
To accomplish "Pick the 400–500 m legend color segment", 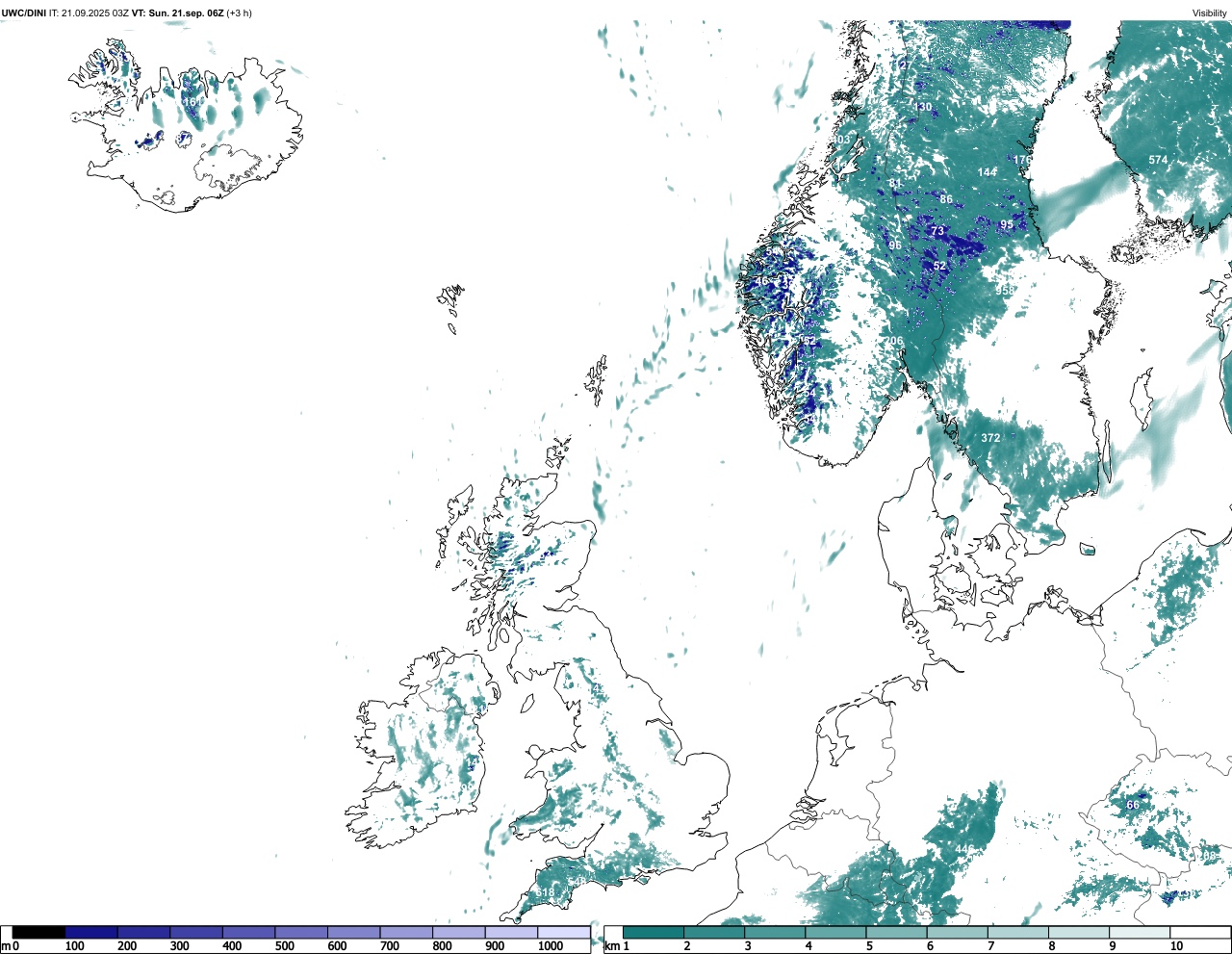I will [248, 932].
